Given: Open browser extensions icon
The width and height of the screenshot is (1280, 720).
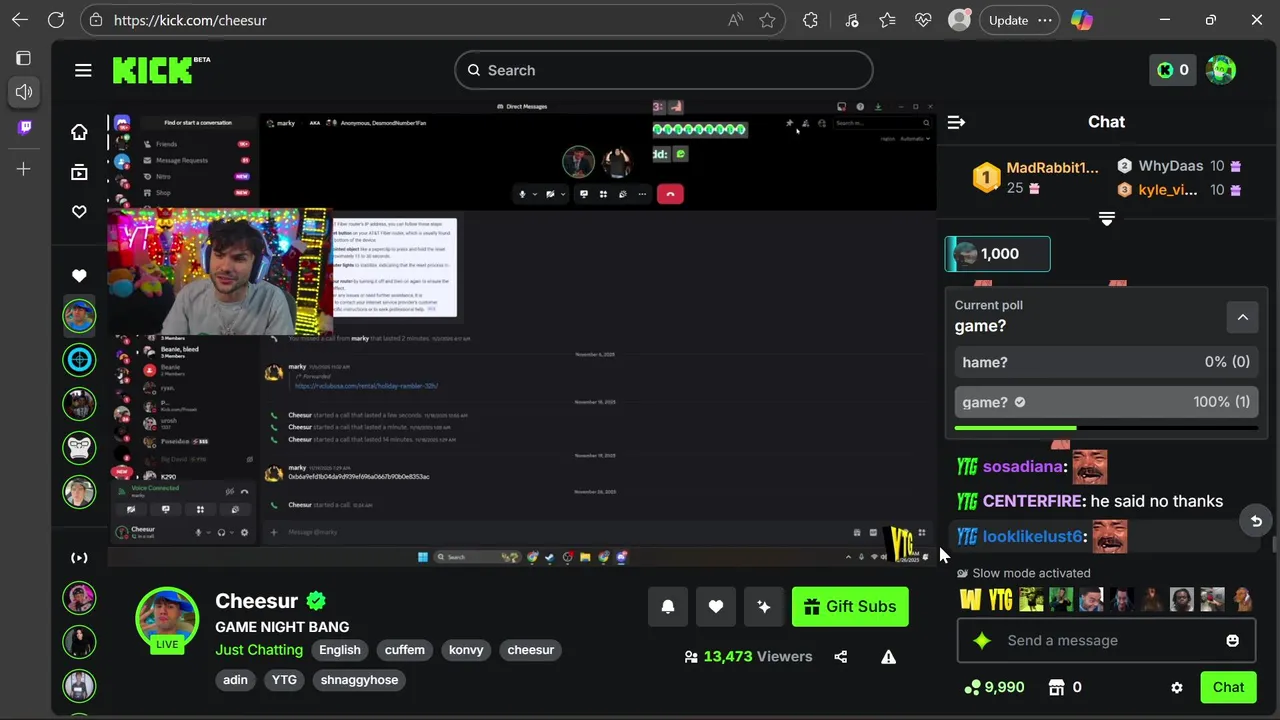Looking at the screenshot, I should (811, 20).
